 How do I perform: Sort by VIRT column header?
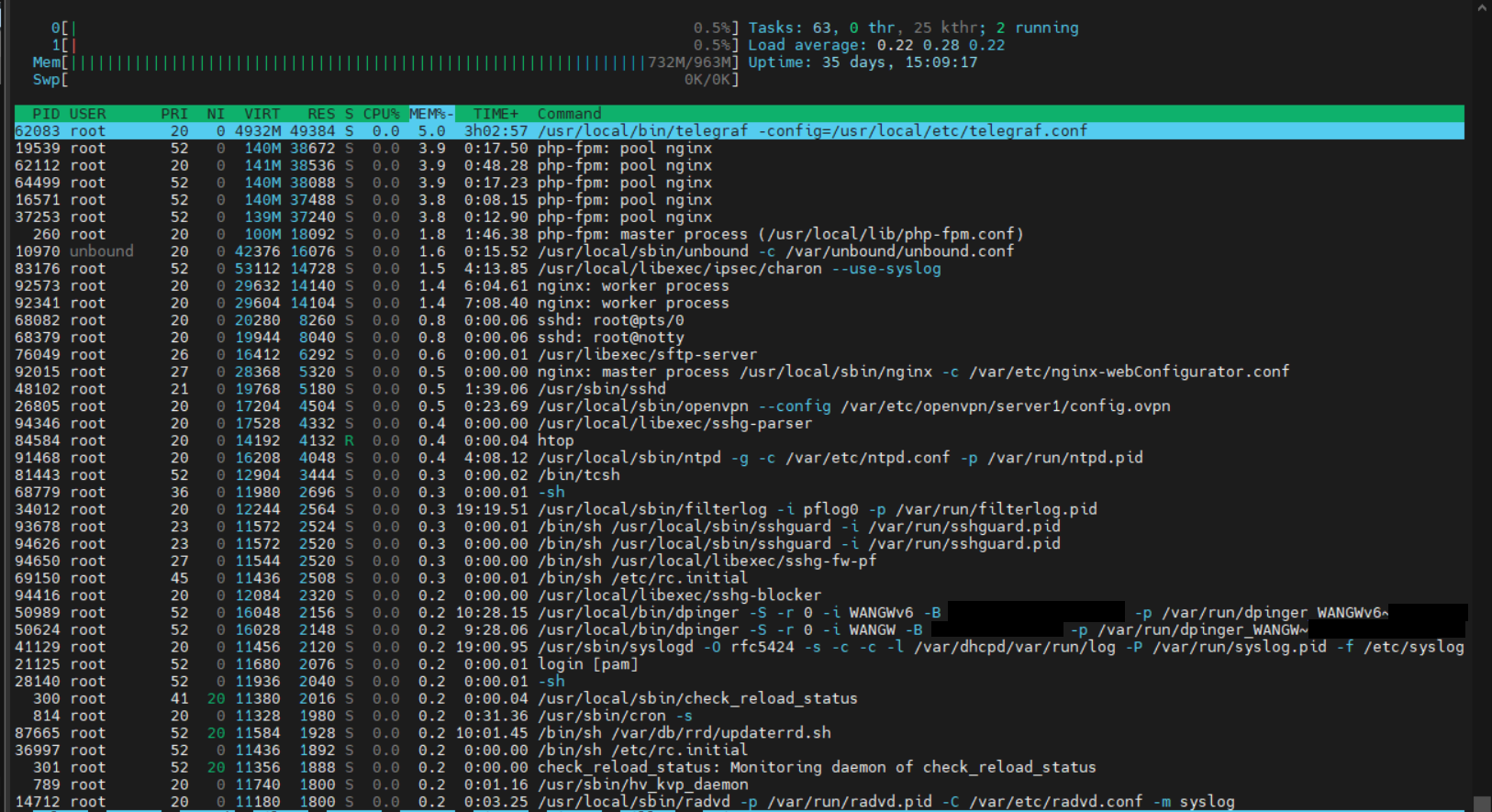[262, 114]
